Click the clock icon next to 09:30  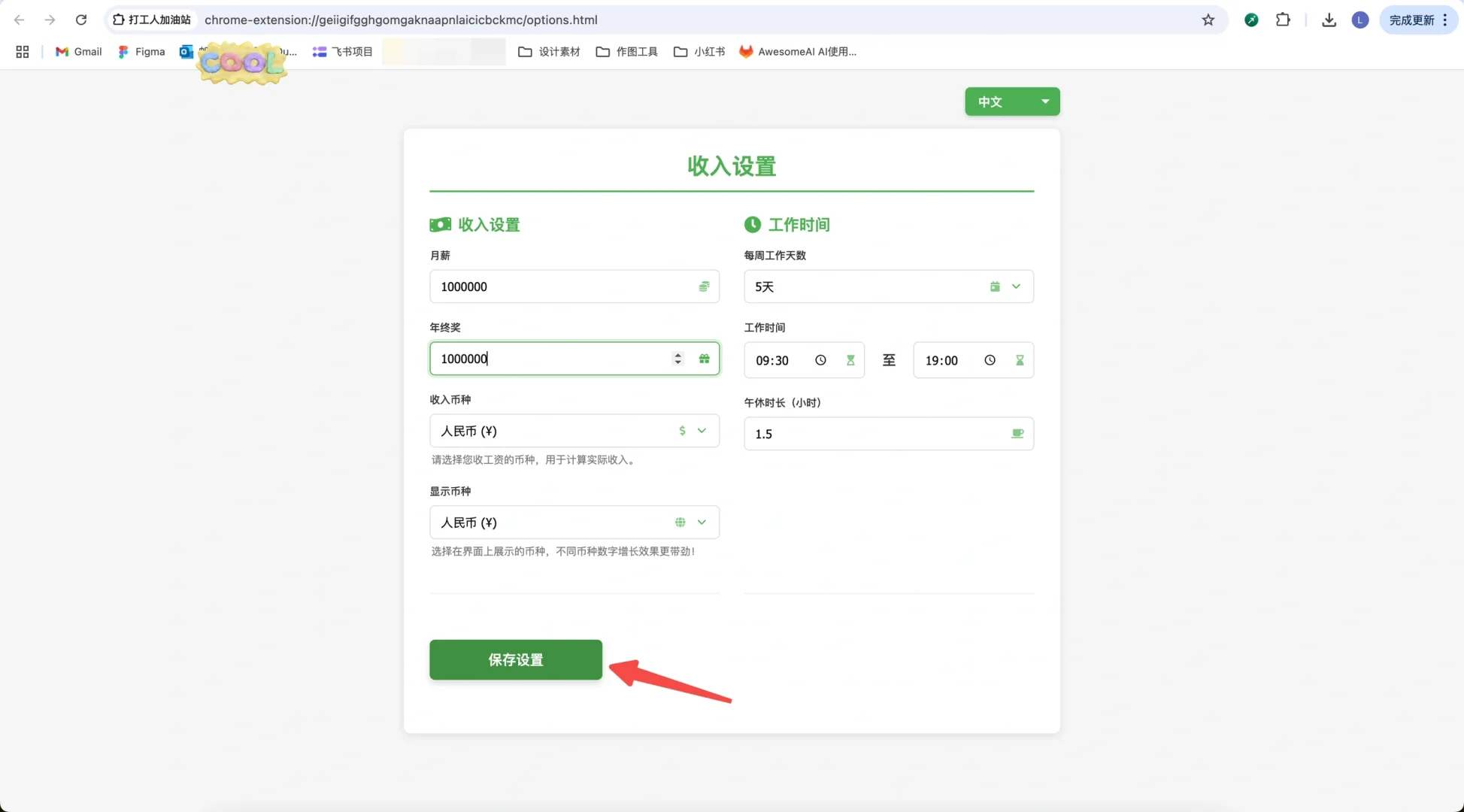(x=820, y=359)
